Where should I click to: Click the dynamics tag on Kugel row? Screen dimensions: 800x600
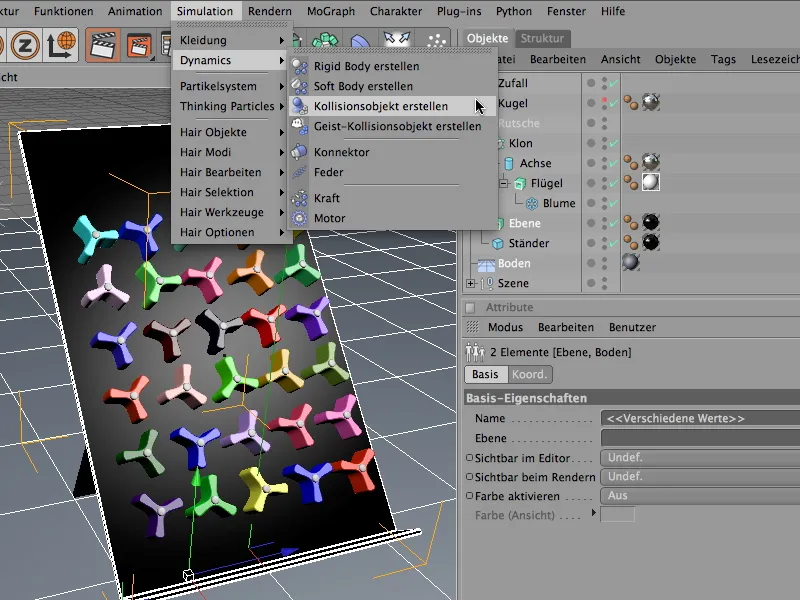point(630,103)
